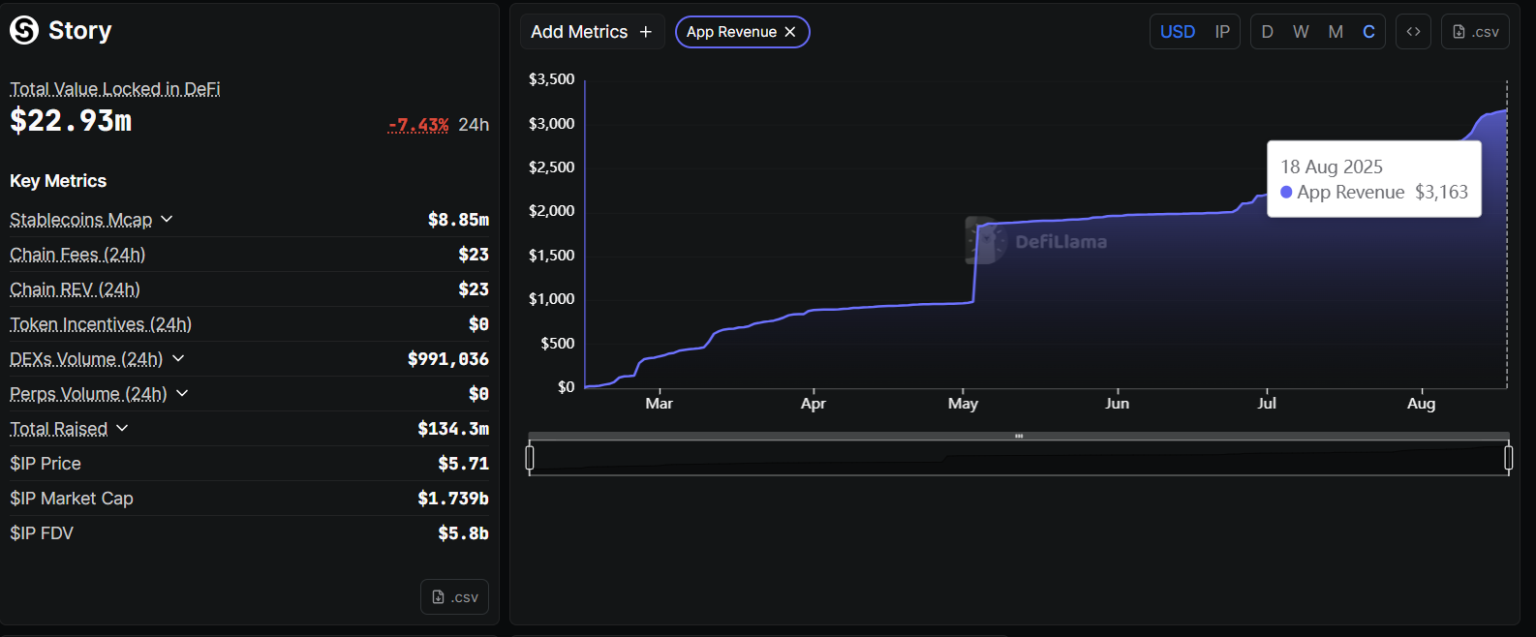Expand Total Raised details
This screenshot has height=637, width=1536.
click(122, 428)
